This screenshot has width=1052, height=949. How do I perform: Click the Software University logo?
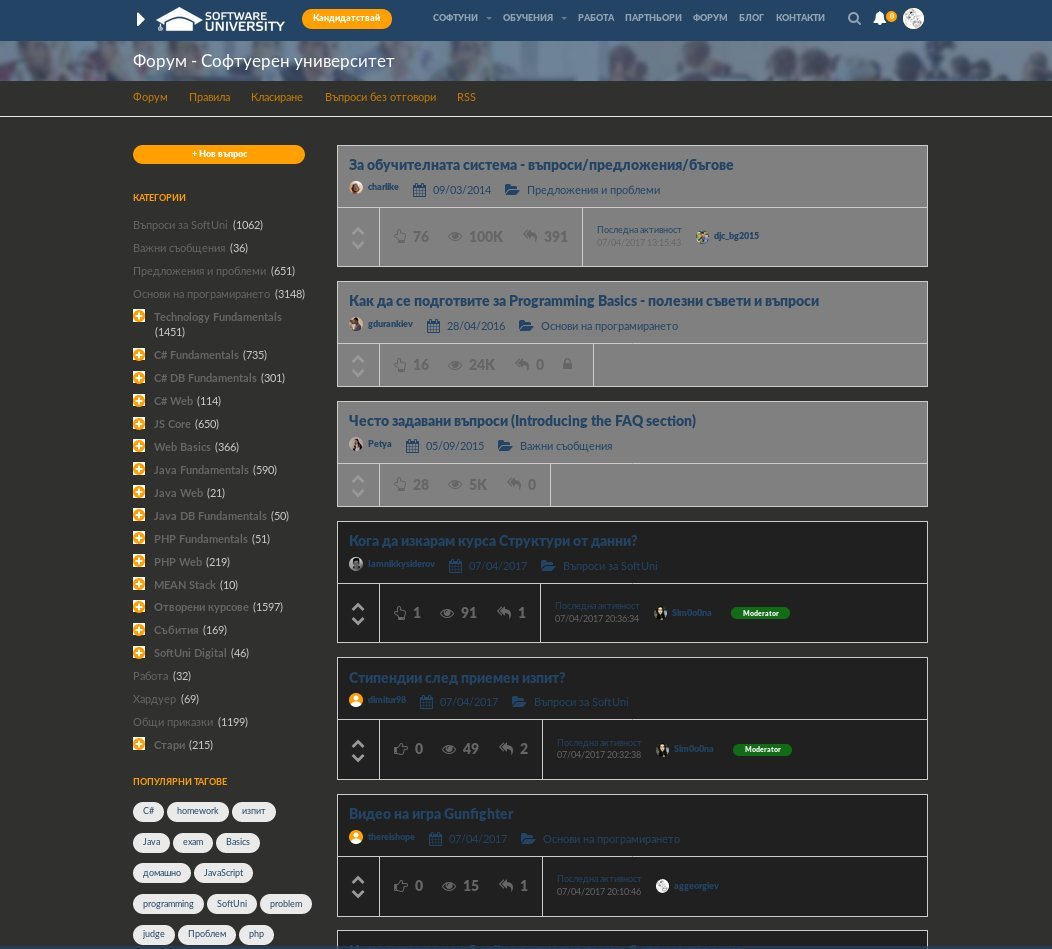click(221, 19)
